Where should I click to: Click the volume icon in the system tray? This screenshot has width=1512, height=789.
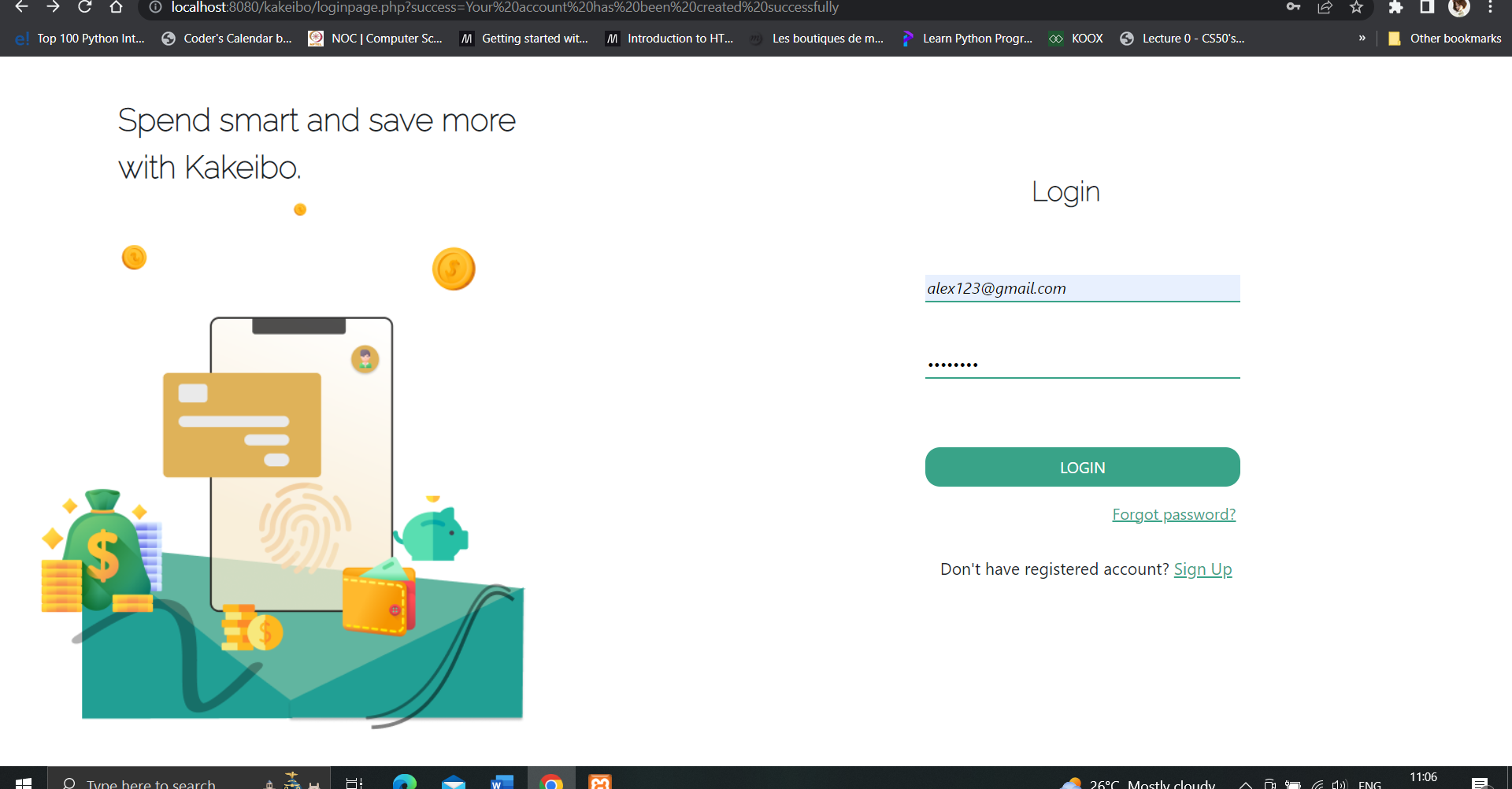(x=1340, y=783)
